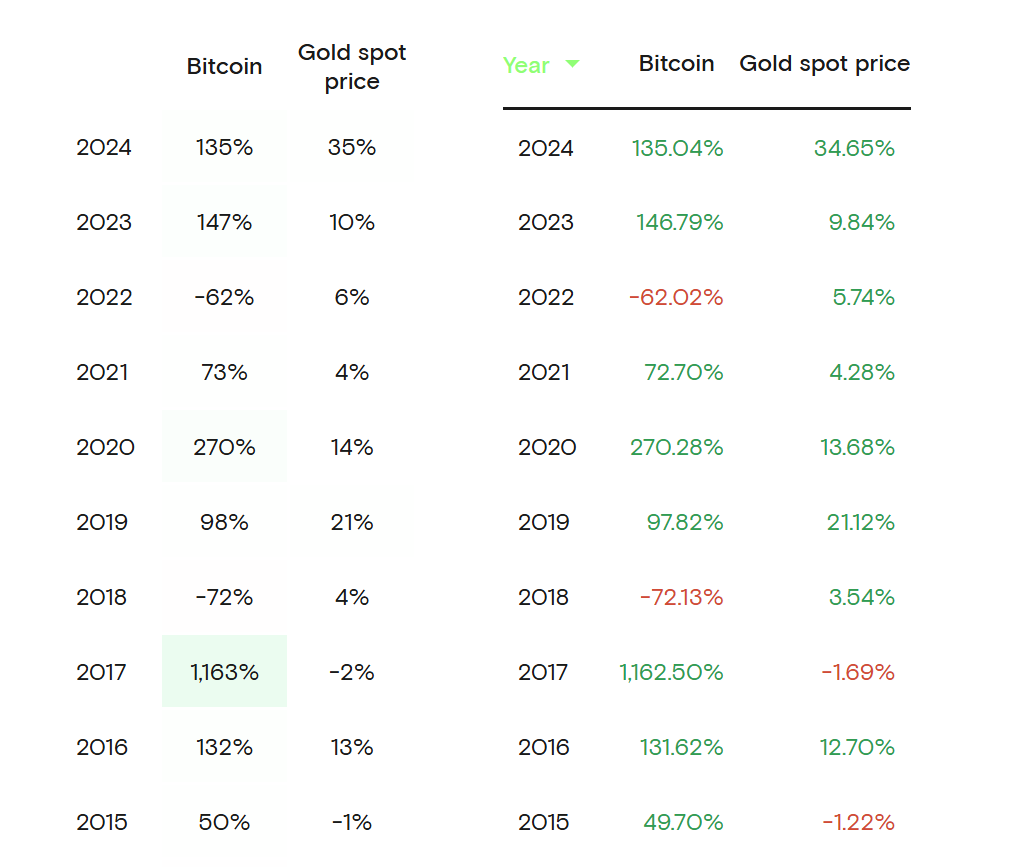
Task: Click the two-line Gold spot price header
Action: 352,67
